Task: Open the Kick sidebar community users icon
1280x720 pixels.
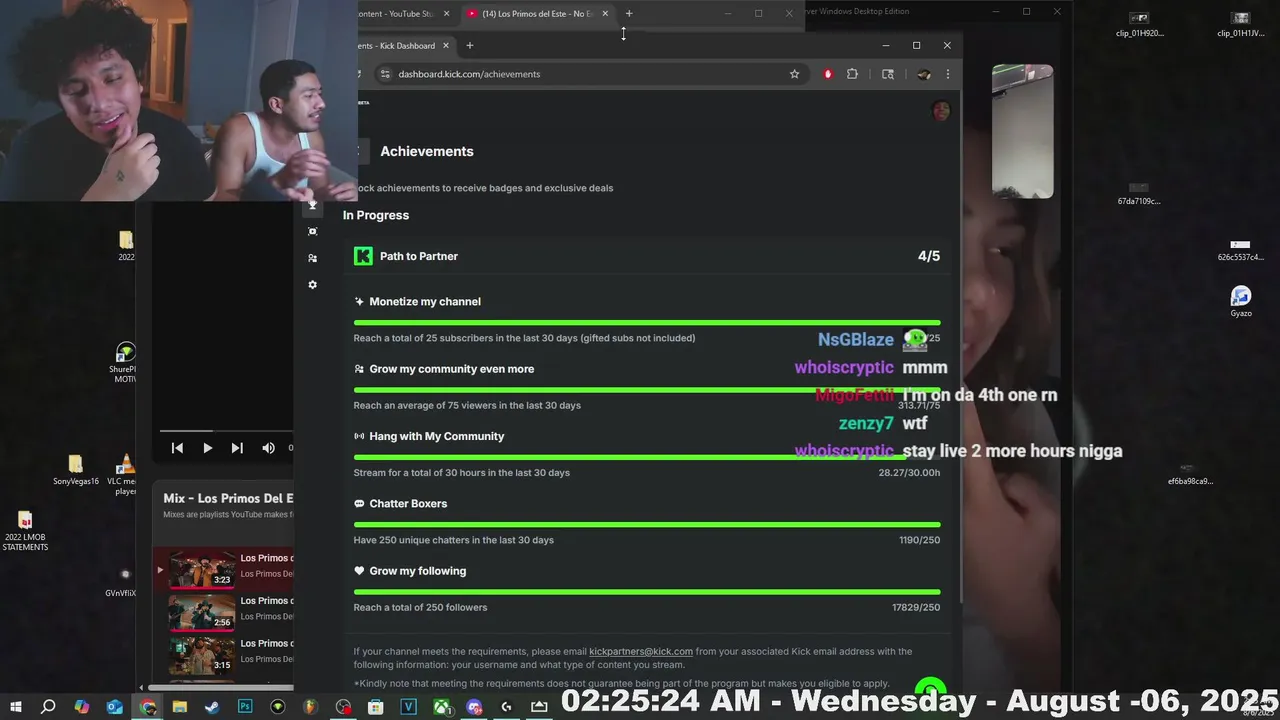Action: click(312, 258)
